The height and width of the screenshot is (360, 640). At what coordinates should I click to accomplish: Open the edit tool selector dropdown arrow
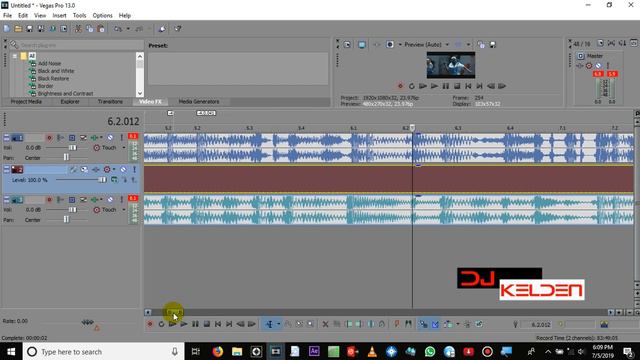pos(278,324)
